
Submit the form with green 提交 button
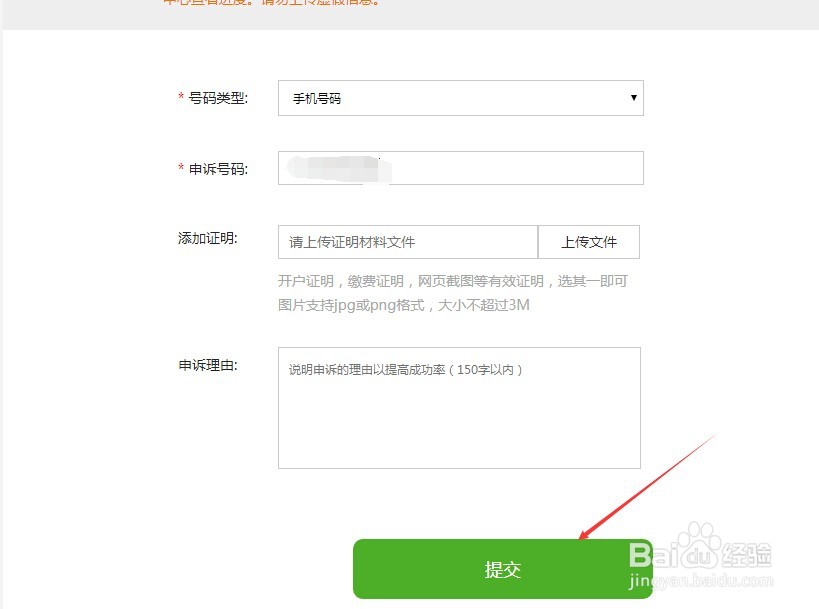click(x=502, y=569)
